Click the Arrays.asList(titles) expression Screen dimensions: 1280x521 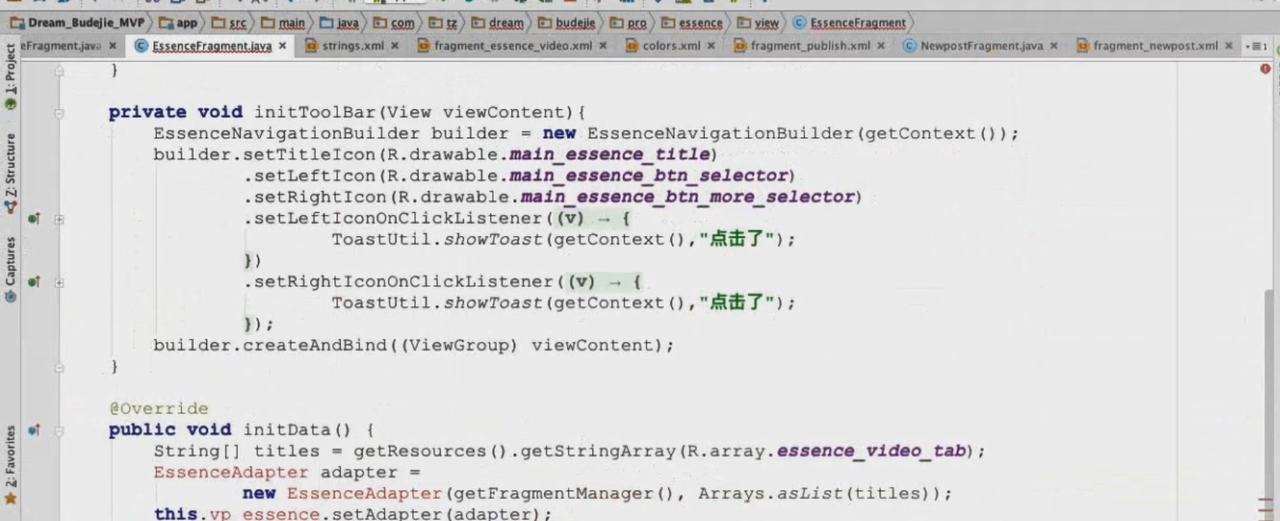point(815,494)
